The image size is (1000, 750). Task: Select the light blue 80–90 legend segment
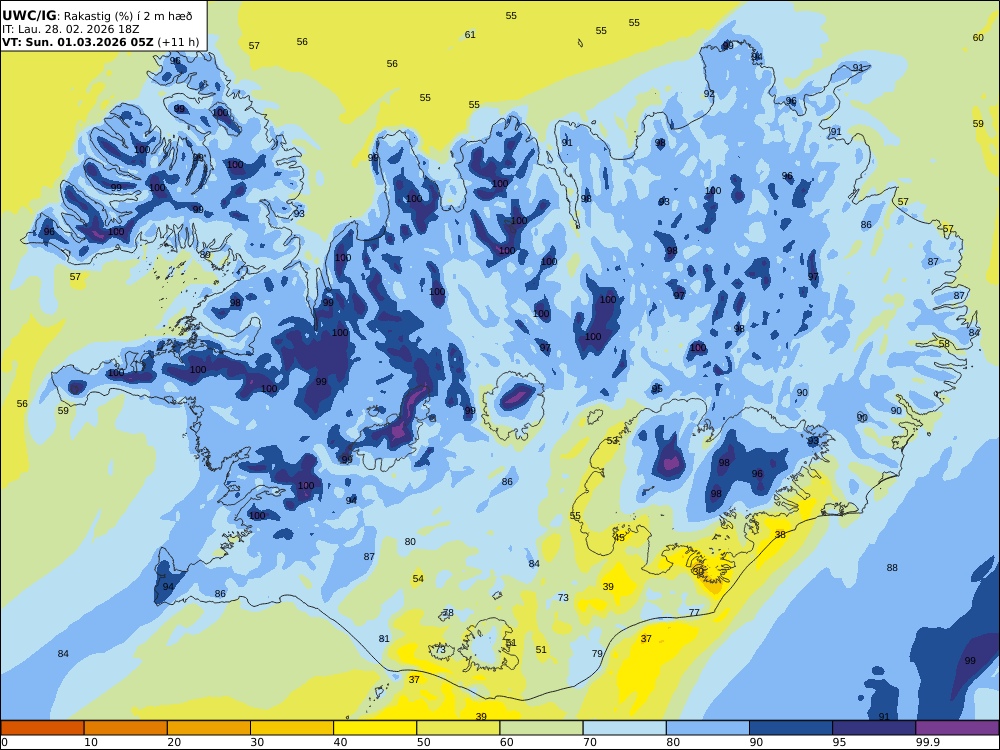tap(708, 728)
